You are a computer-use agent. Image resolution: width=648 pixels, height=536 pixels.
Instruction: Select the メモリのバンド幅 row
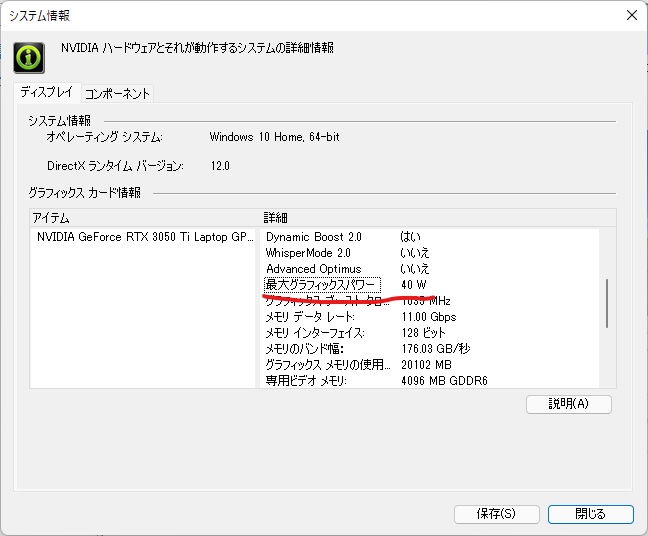430,349
